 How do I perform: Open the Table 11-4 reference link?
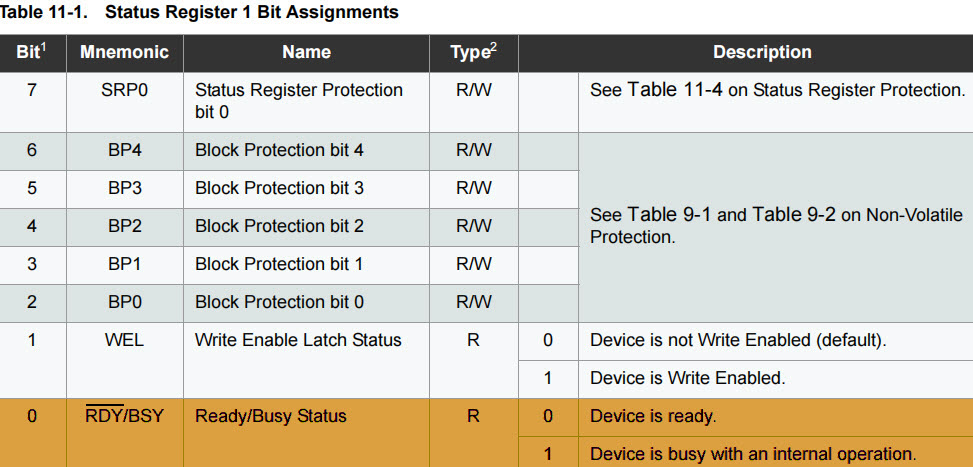[687, 90]
